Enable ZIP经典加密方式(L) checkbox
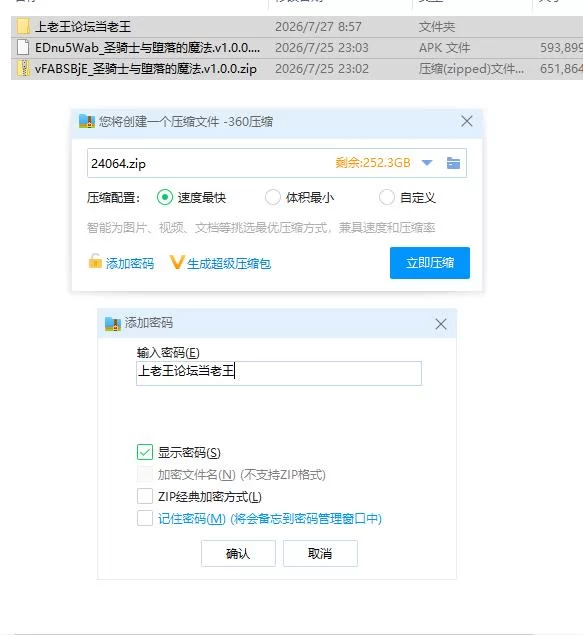583x635 pixels. 145,496
